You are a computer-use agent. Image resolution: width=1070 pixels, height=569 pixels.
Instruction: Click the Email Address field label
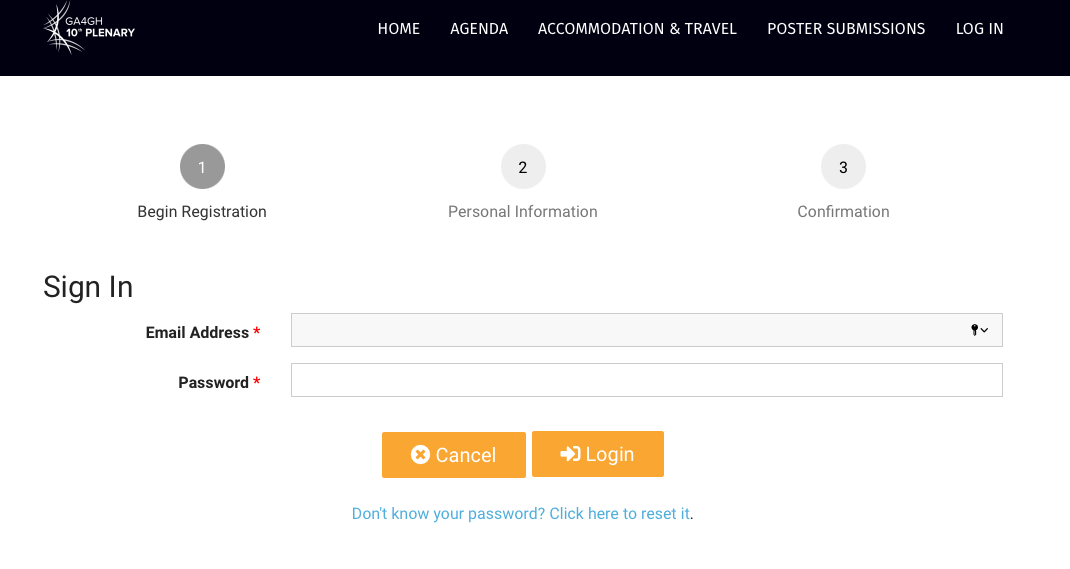click(x=197, y=333)
